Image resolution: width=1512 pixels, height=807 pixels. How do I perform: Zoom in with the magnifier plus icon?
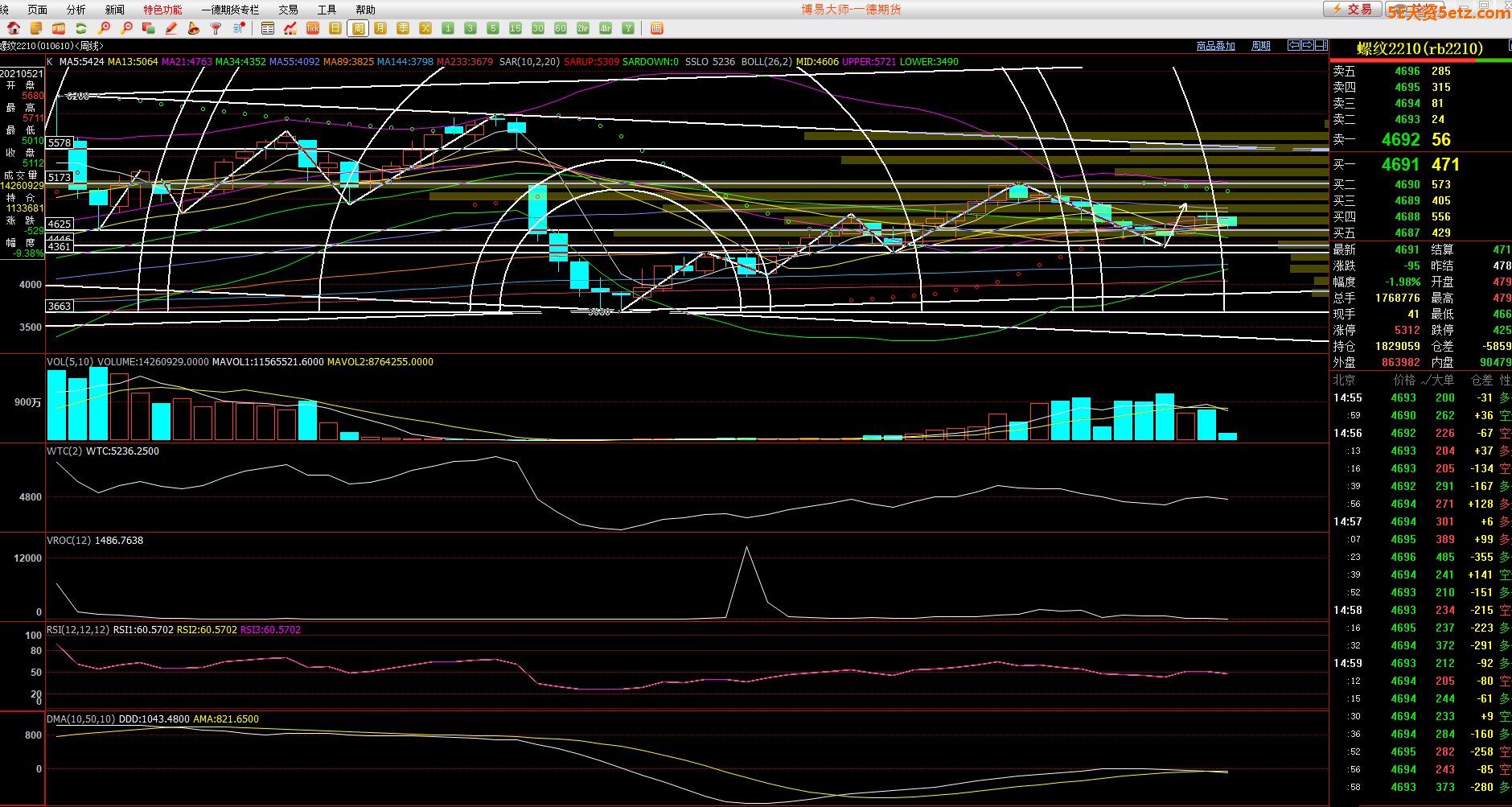pyautogui.click(x=104, y=28)
